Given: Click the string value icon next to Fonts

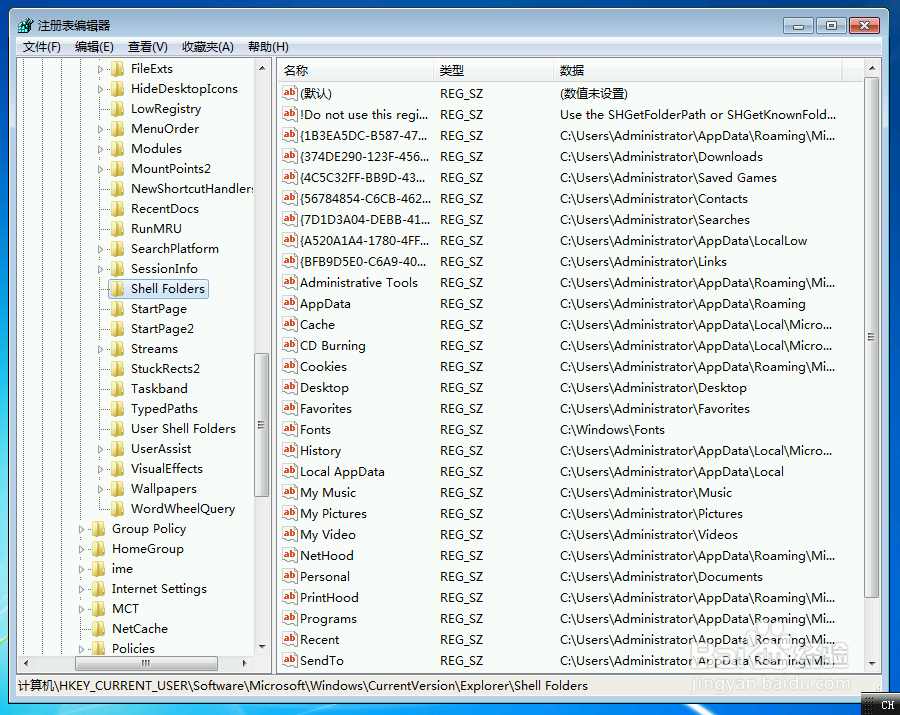Looking at the screenshot, I should pos(289,429).
